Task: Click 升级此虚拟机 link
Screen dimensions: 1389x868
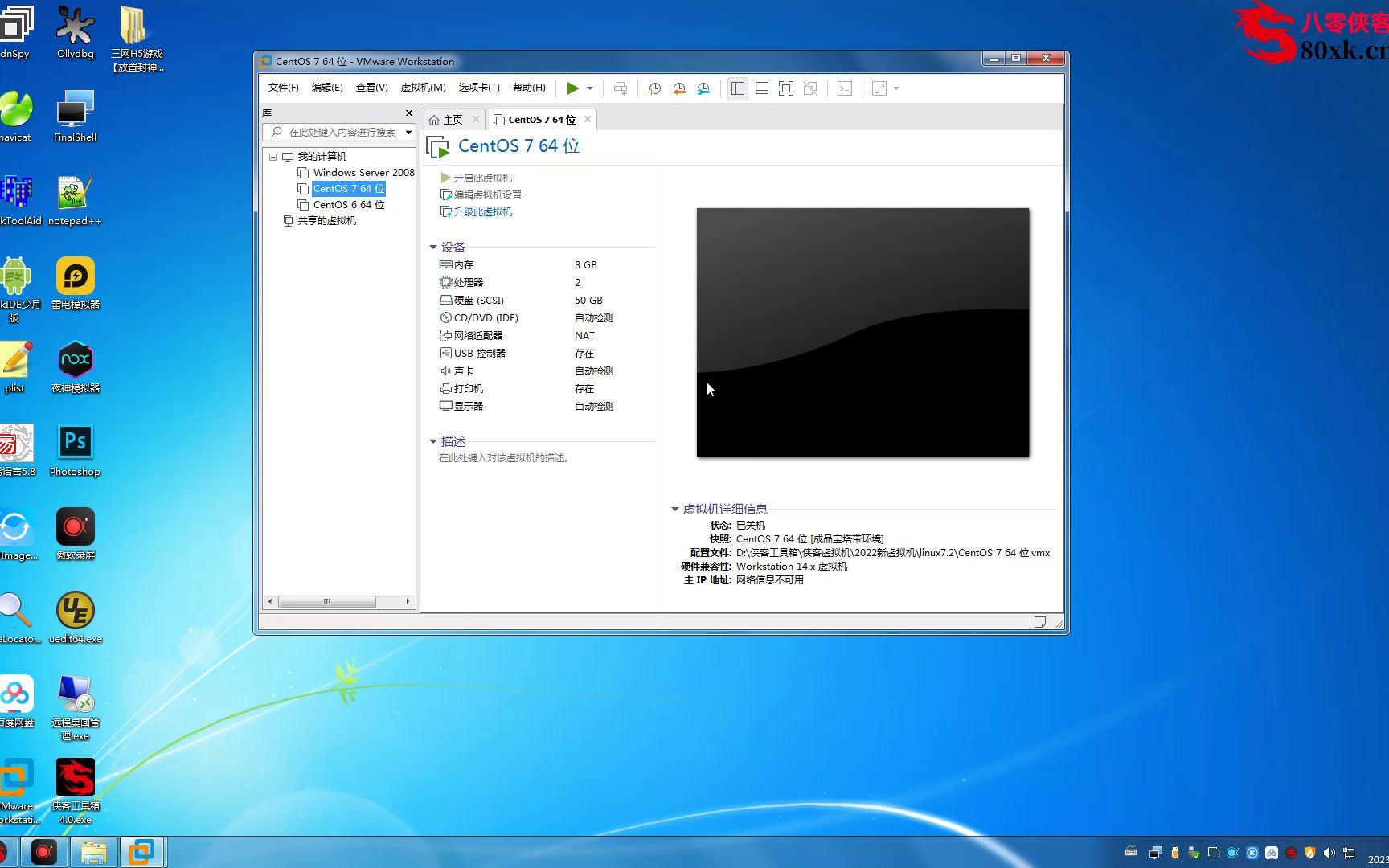Action: [476, 211]
